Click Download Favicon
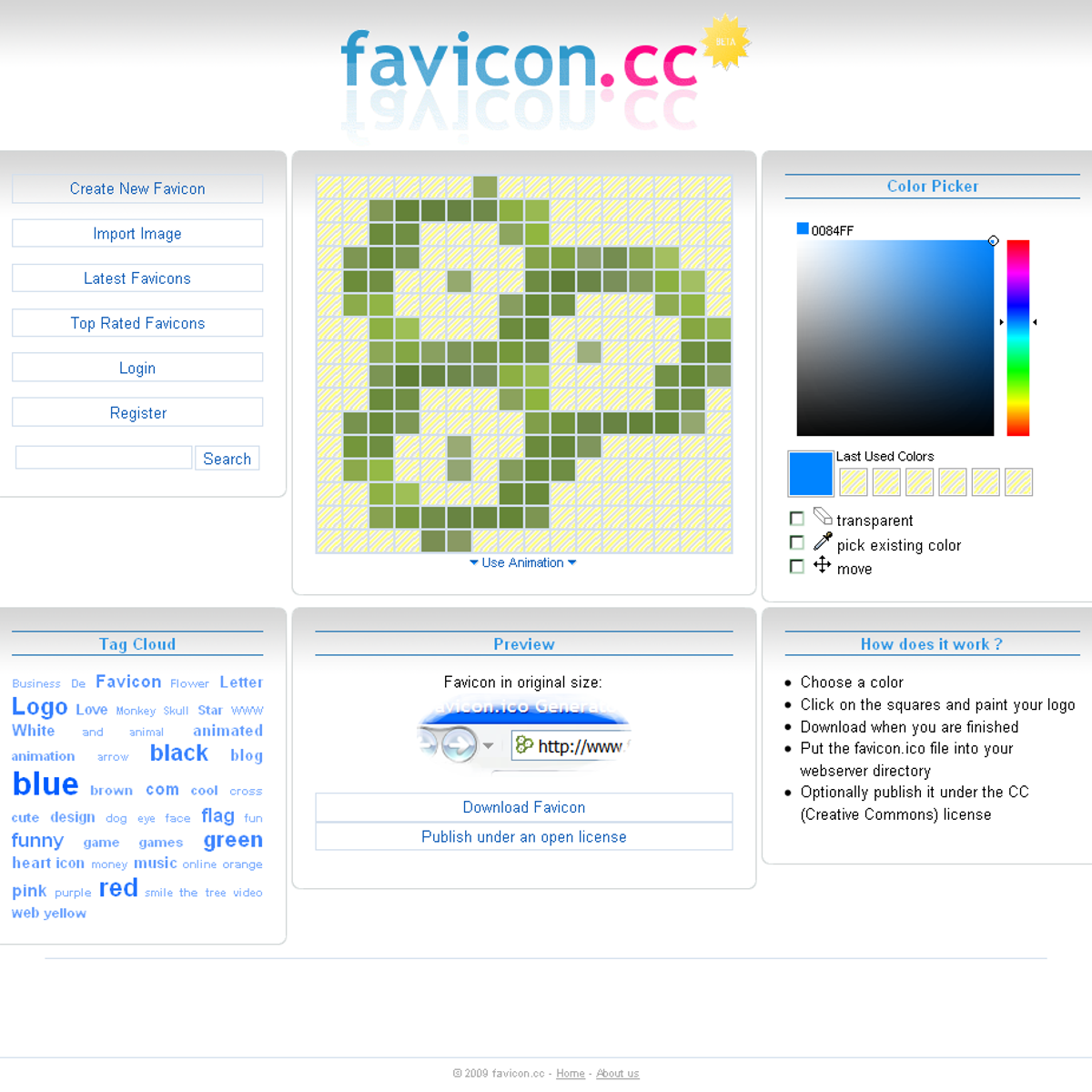This screenshot has height=1092, width=1092. (524, 807)
